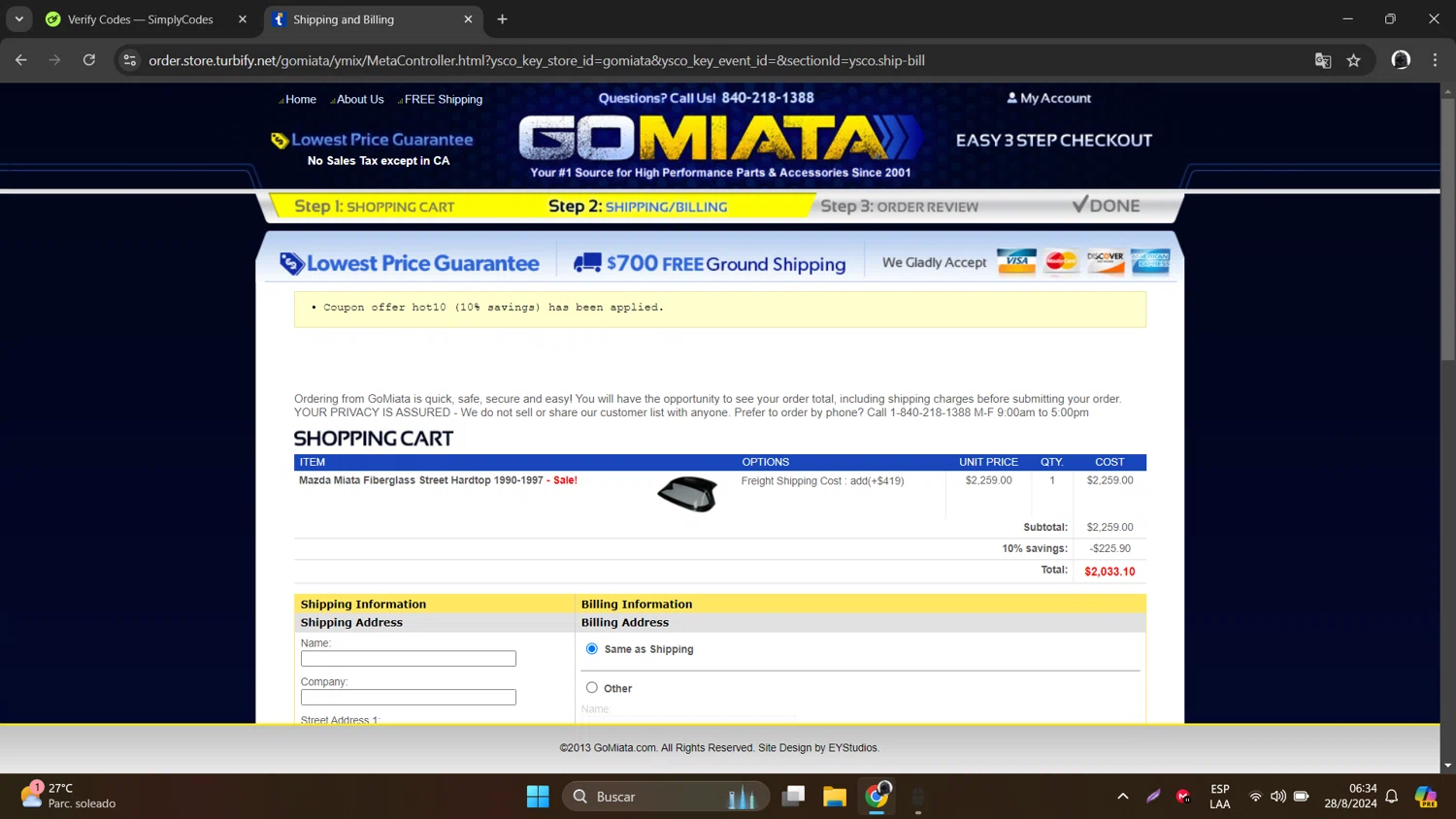Open the weather widget 27°C

(x=68, y=796)
